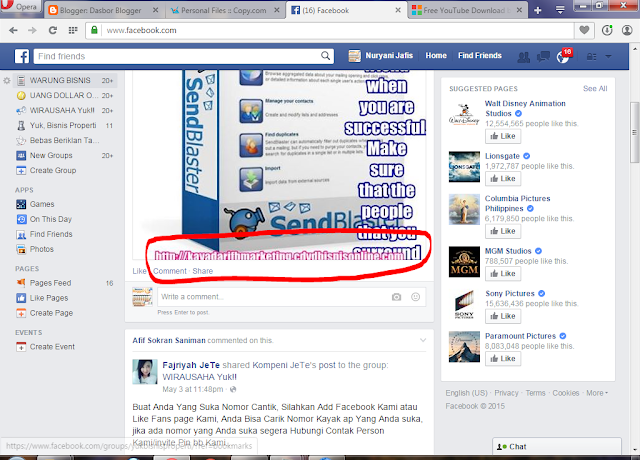Open Bebas Beriklan group
Screen dimensions: 640x460
tap(65, 140)
